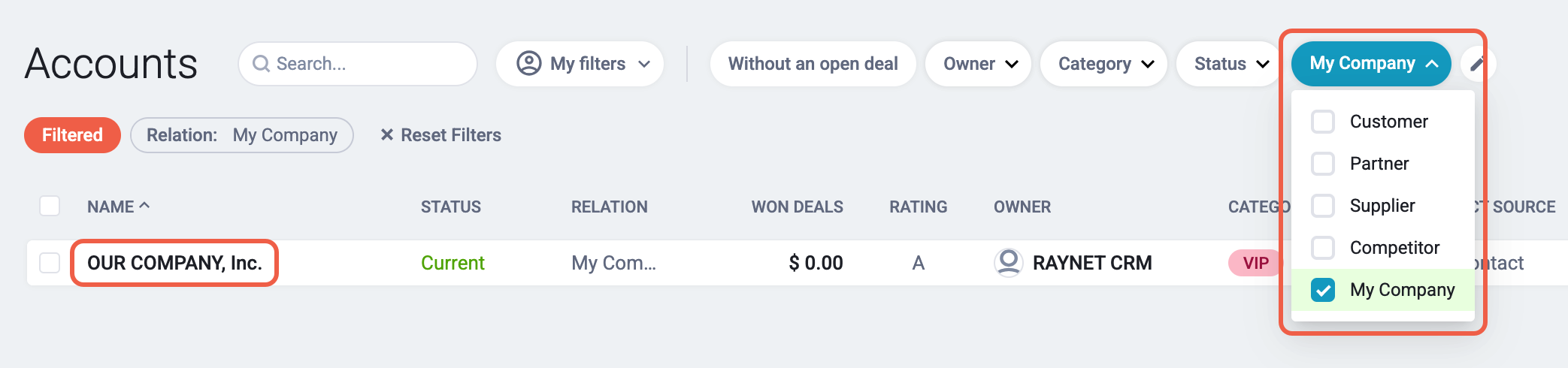Click the VIP category badge
Image resolution: width=1568 pixels, height=368 pixels.
click(x=1255, y=263)
